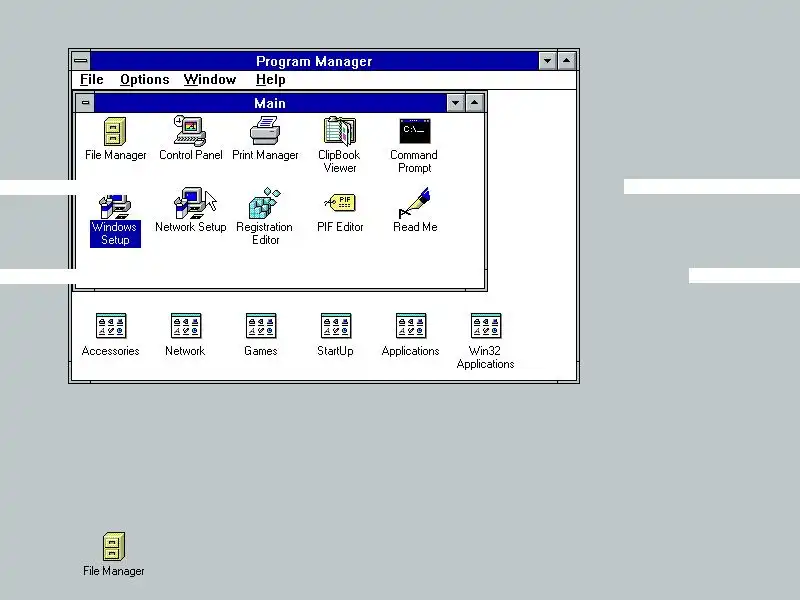Image resolution: width=800 pixels, height=600 pixels.
Task: Open the Help menu
Action: pos(270,80)
